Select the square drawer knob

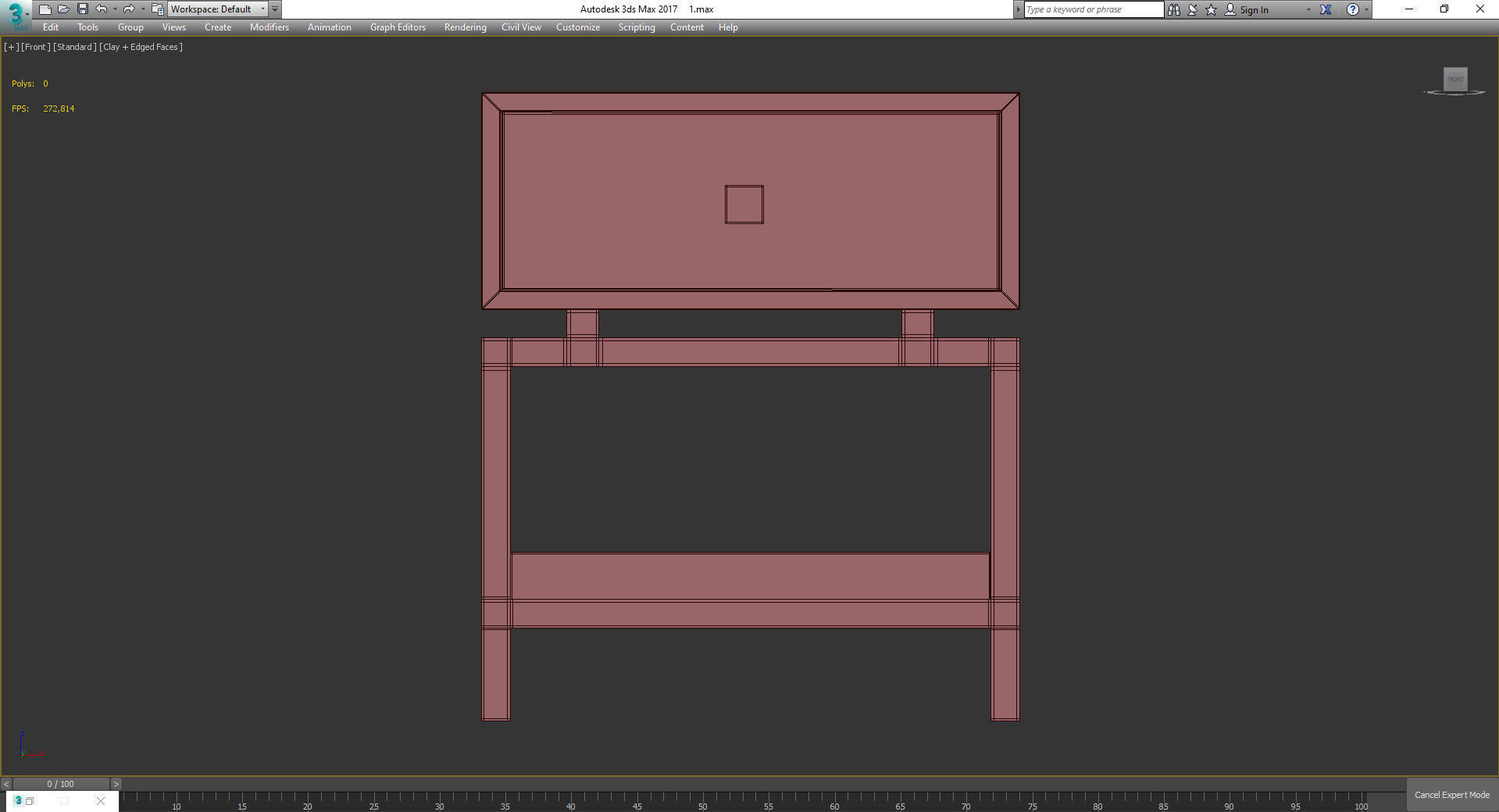[744, 205]
